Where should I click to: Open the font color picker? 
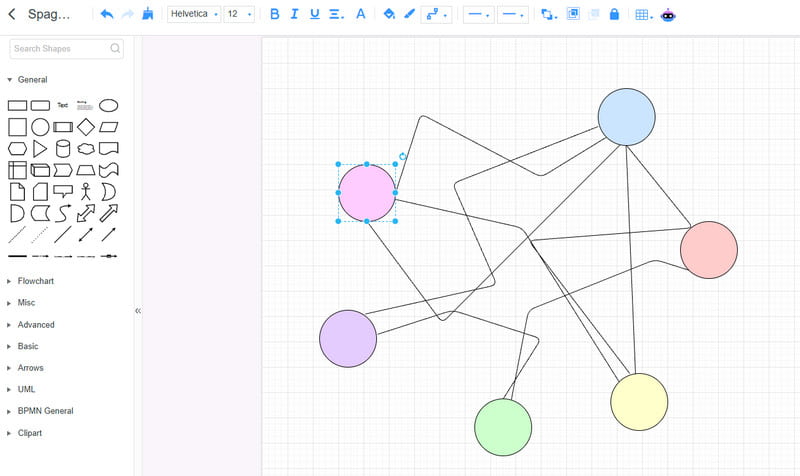click(361, 14)
